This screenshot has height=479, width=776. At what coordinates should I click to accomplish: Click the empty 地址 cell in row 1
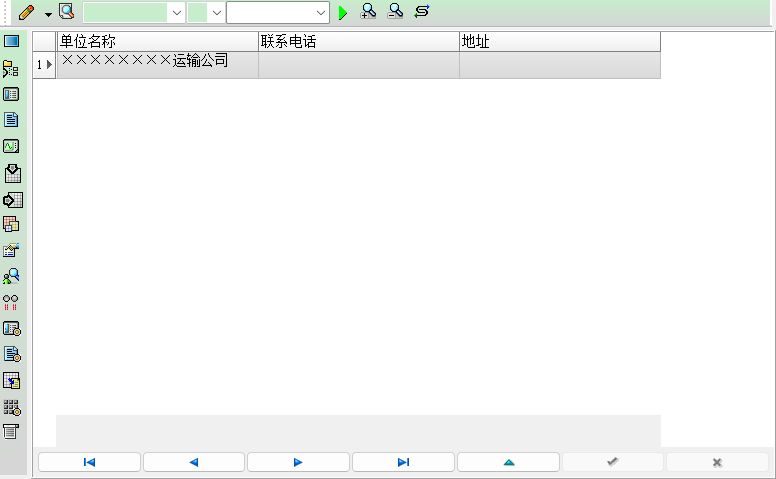pos(560,65)
